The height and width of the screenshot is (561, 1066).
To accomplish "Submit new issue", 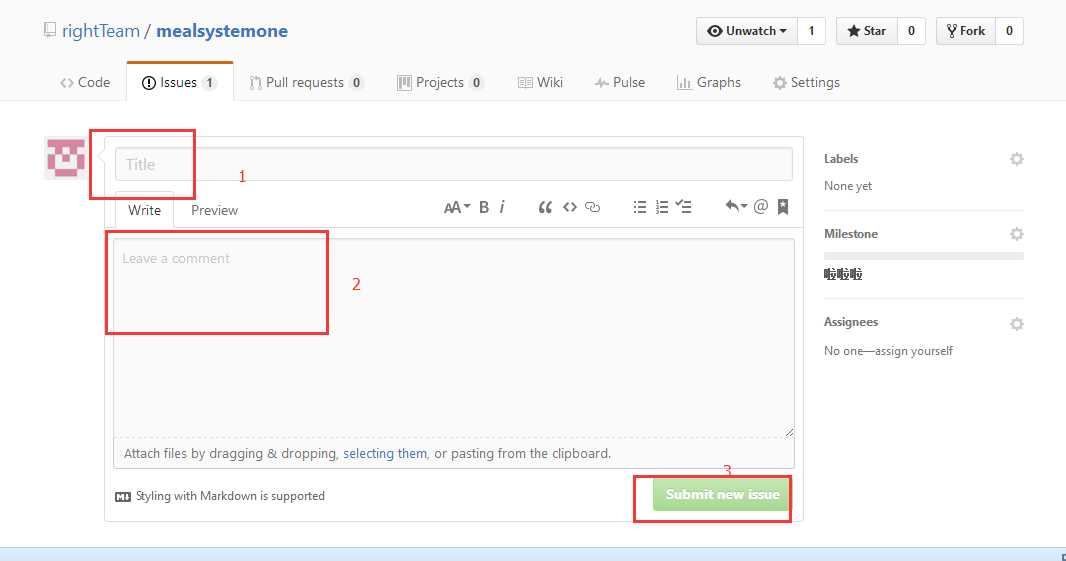I will 722,494.
